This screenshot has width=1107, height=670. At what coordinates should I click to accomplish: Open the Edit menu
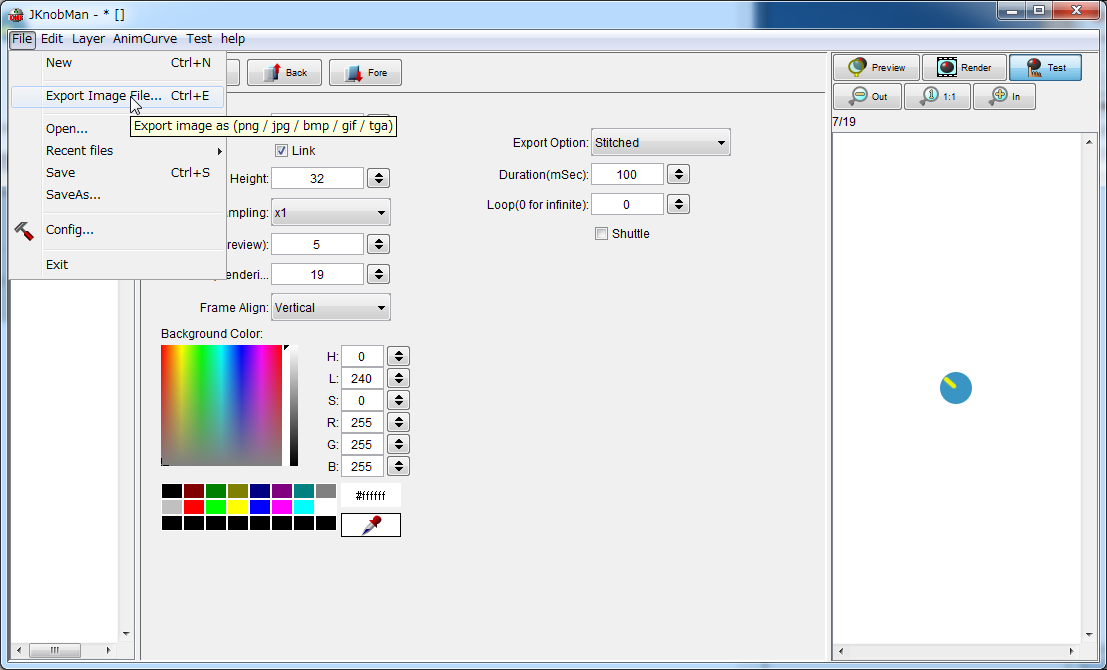(x=52, y=39)
